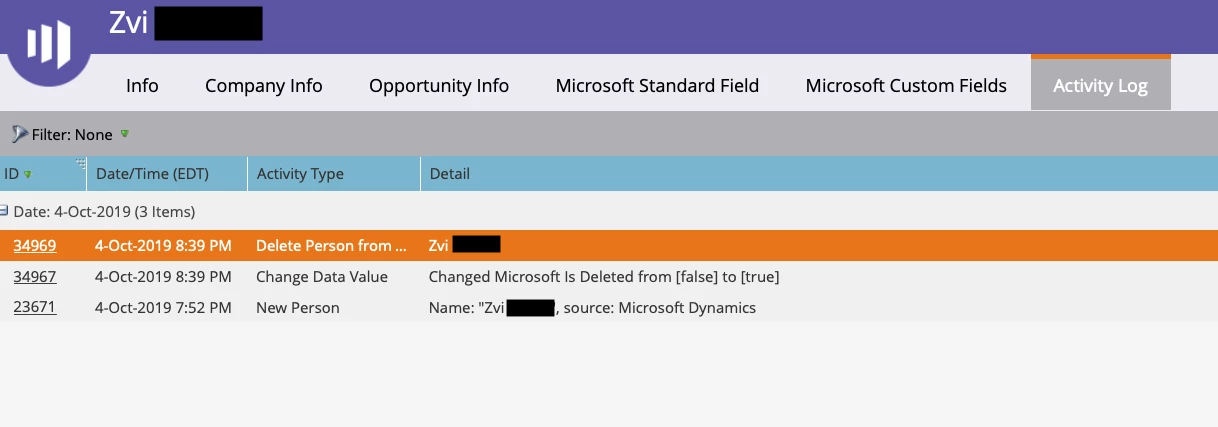This screenshot has height=427, width=1218.
Task: Open the Microsoft Custom Fields tab
Action: pos(906,86)
